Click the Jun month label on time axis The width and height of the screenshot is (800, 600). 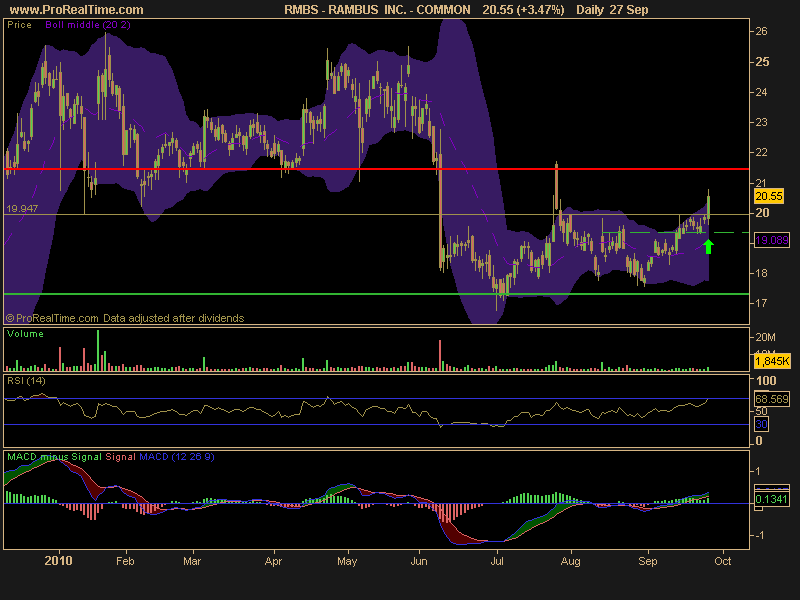click(x=419, y=561)
